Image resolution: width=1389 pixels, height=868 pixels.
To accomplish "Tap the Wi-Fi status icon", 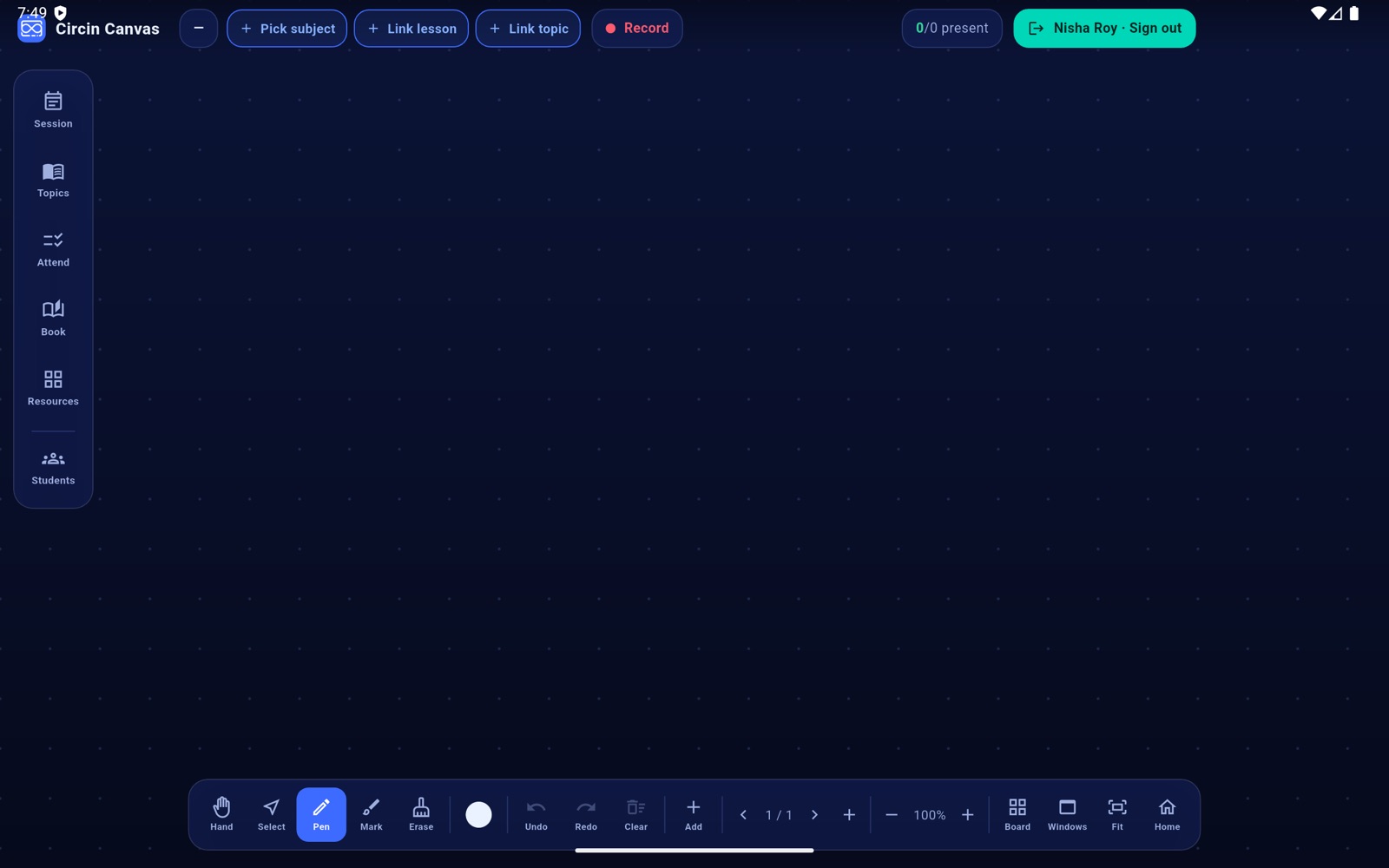I will click(x=1318, y=13).
